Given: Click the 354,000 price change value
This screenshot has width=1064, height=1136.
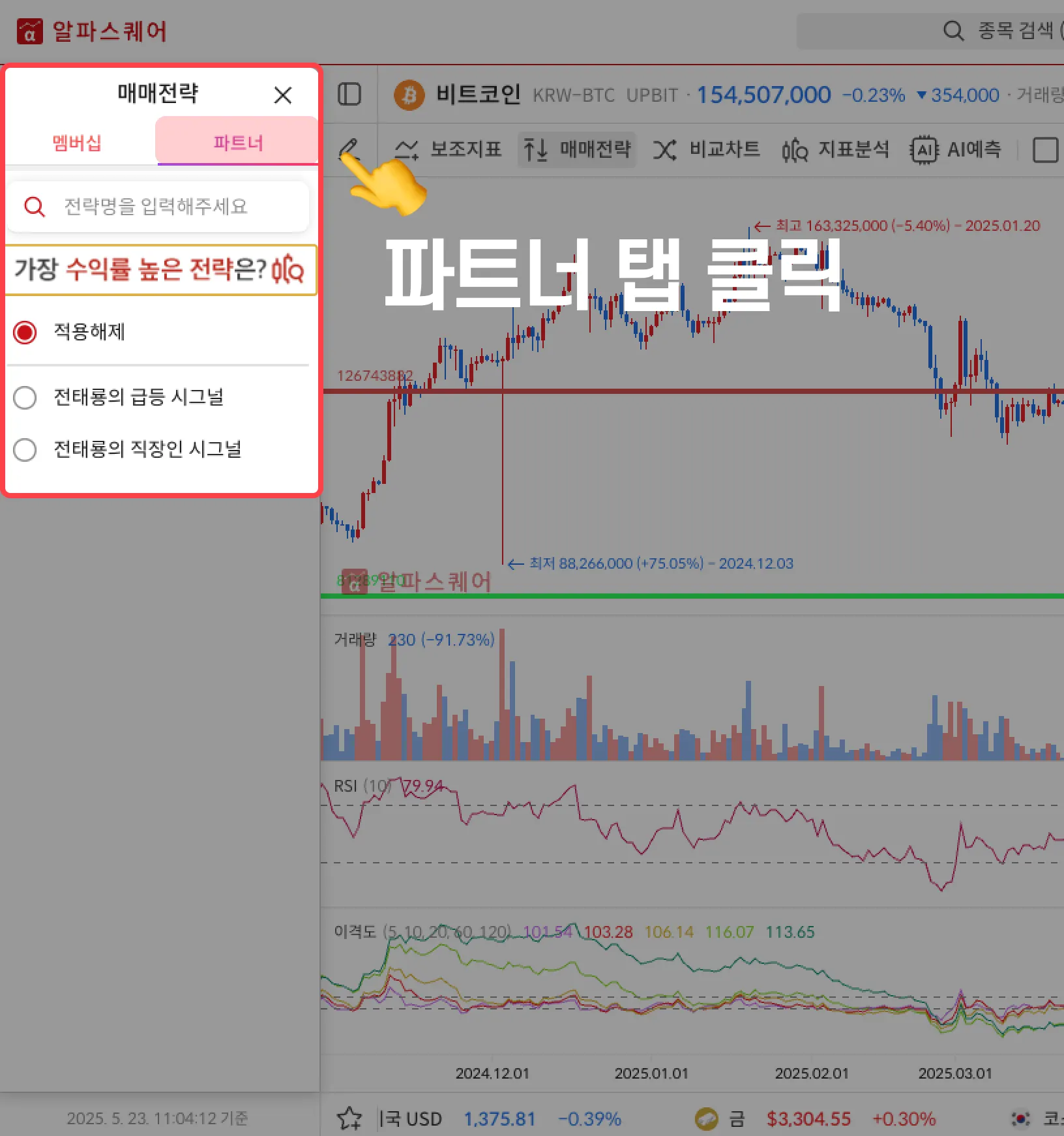Looking at the screenshot, I should tap(965, 96).
